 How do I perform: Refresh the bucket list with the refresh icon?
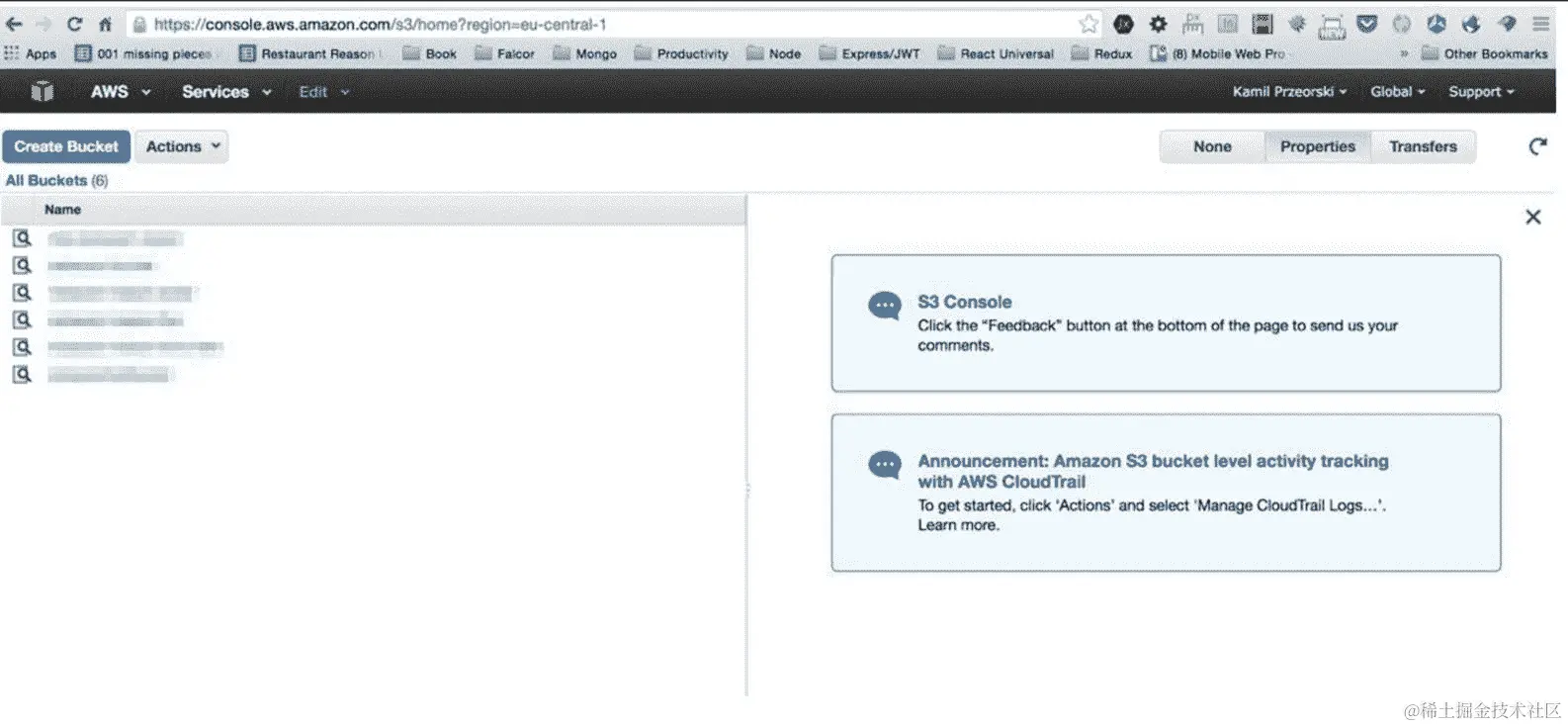point(1537,146)
